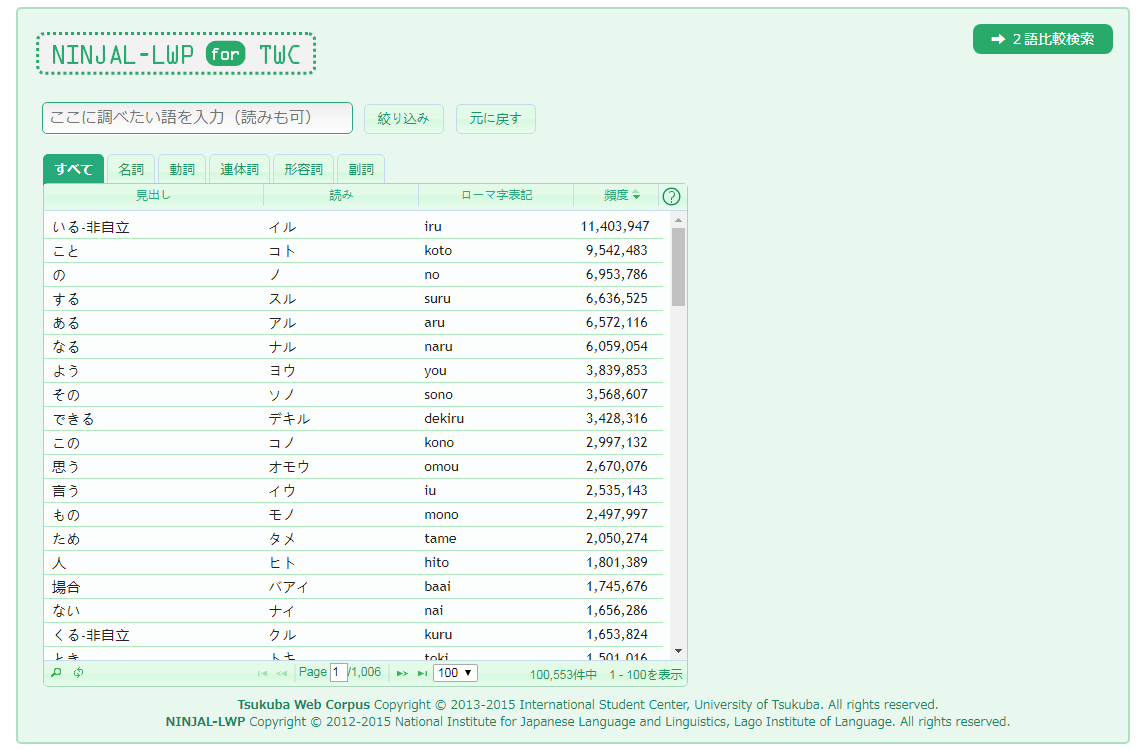Click the page number input box
The width and height of the screenshot is (1145, 754).
coord(338,672)
